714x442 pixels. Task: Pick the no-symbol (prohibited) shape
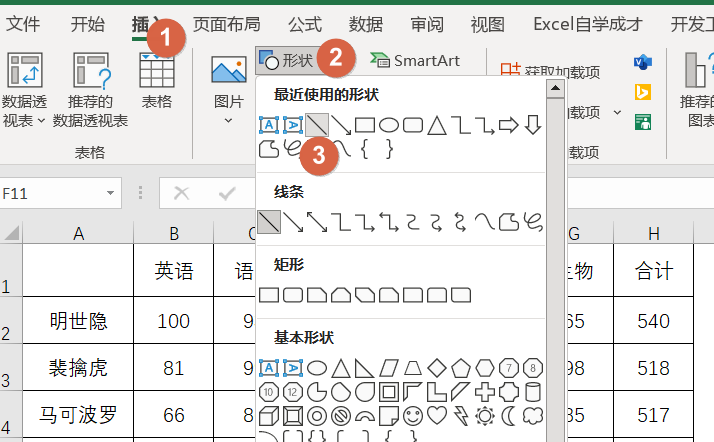click(341, 416)
